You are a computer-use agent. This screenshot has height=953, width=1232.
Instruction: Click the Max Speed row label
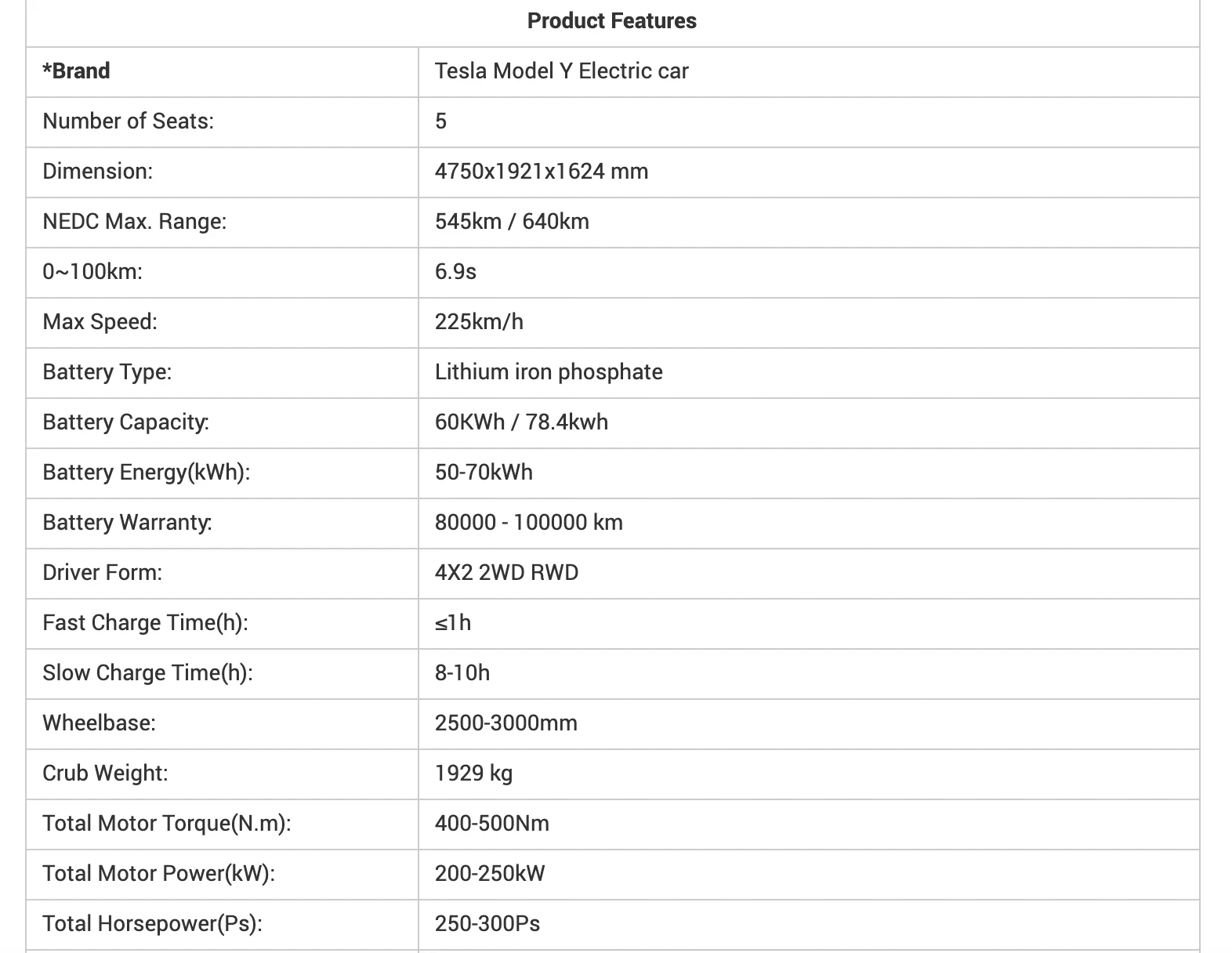point(100,322)
